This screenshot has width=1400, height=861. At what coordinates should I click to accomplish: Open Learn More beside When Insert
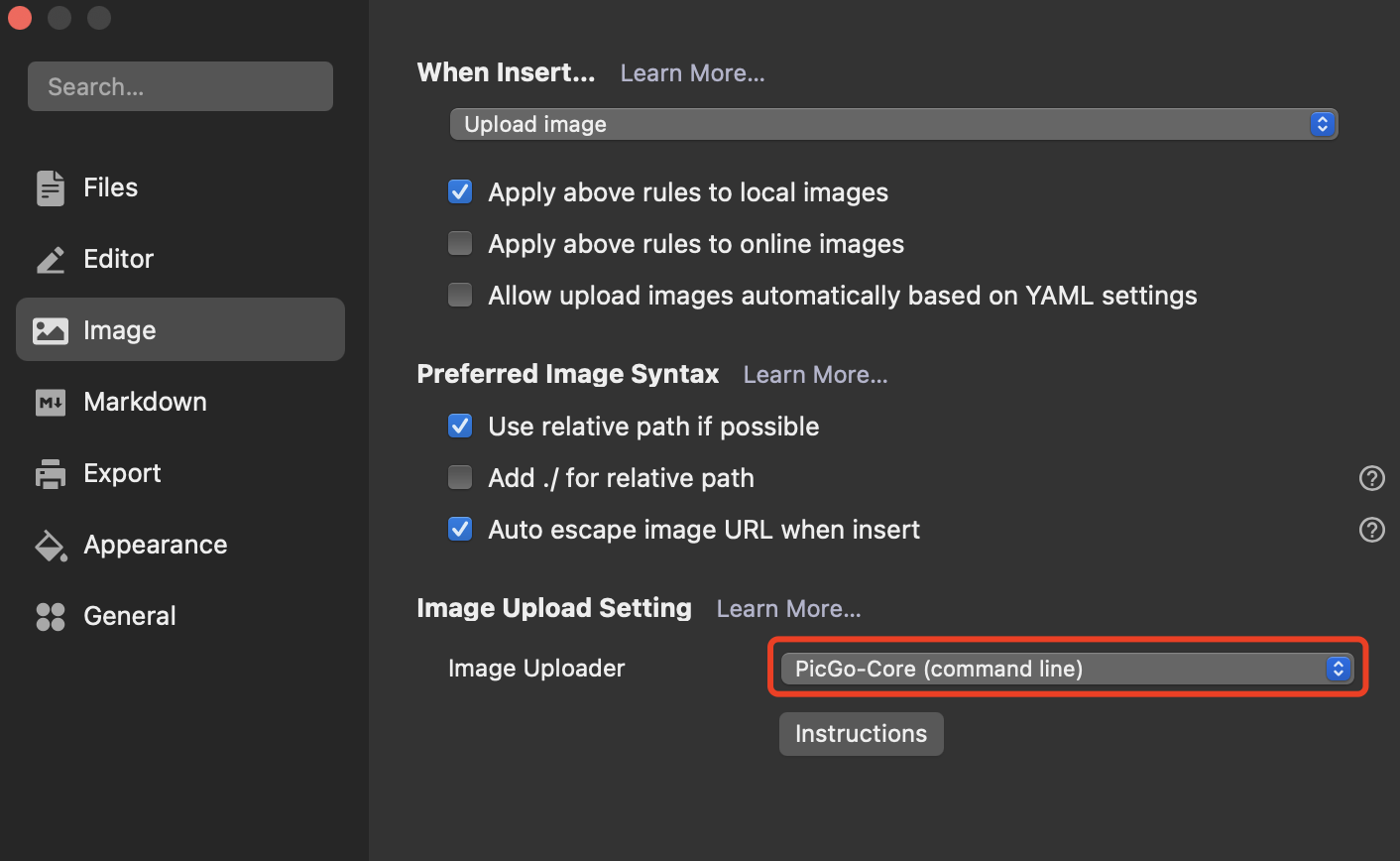[692, 73]
